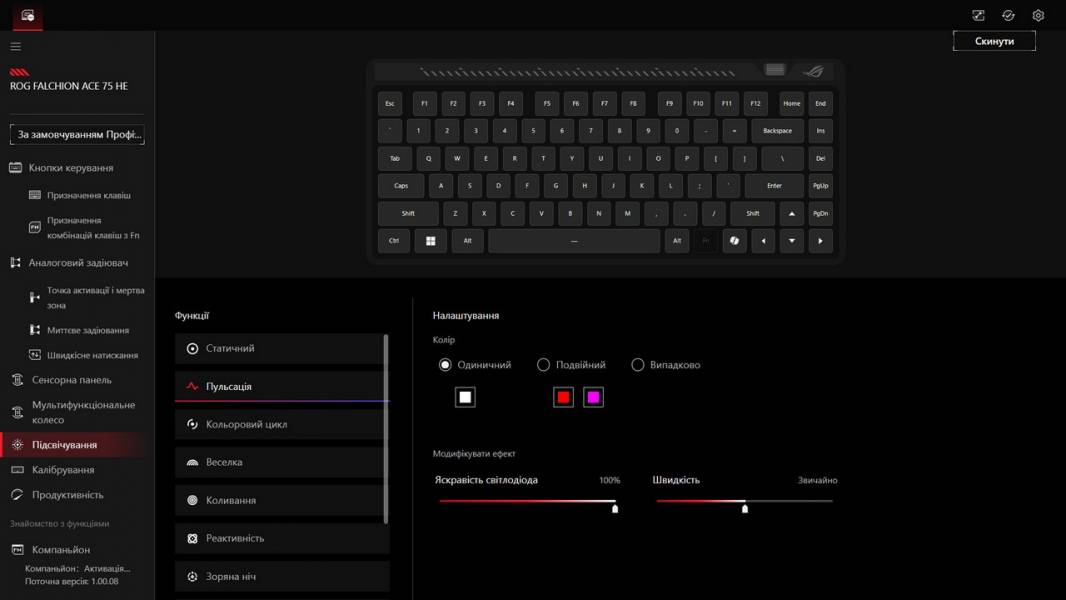The image size is (1066, 600).
Task: Select the Випадково color radio option
Action: pyautogui.click(x=638, y=365)
